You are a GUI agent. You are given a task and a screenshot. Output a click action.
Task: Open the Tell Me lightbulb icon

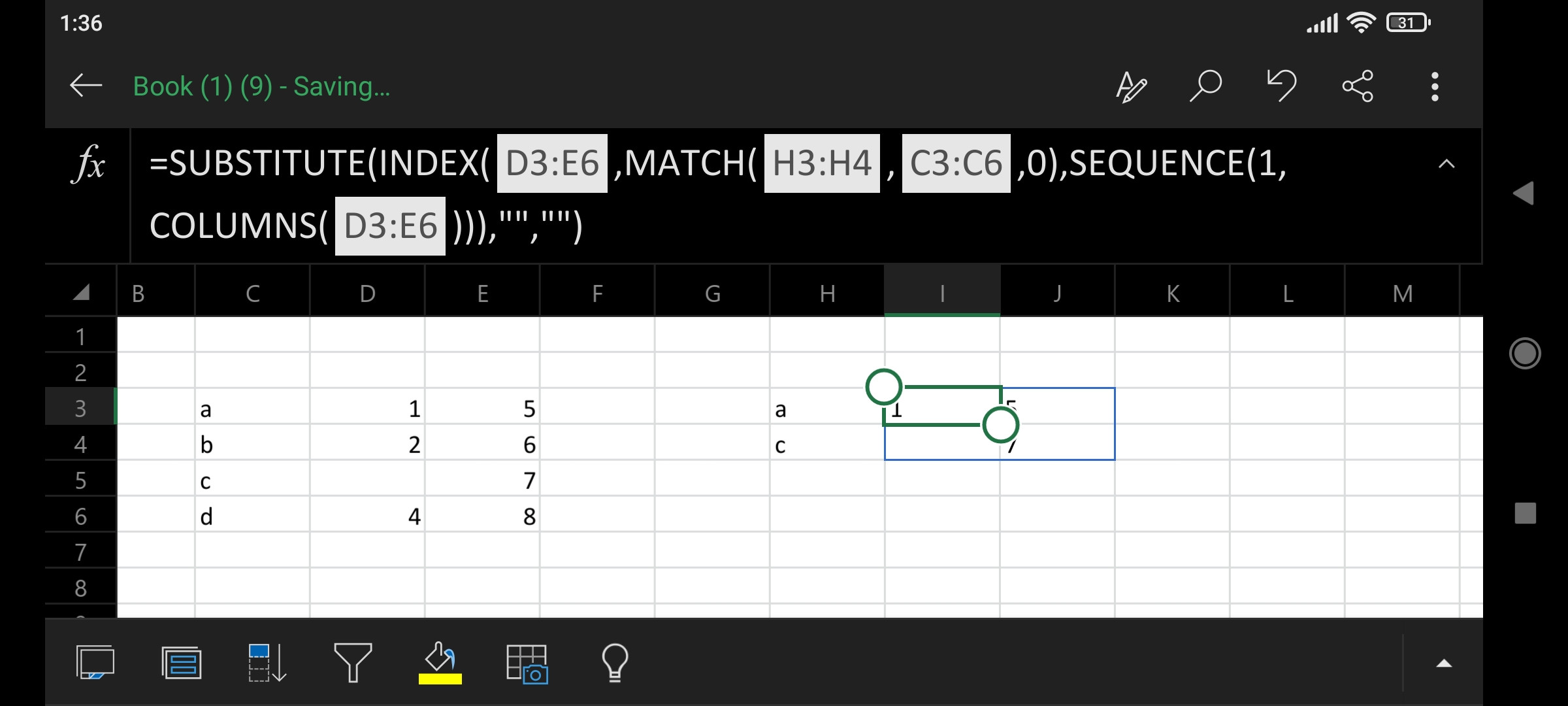pos(615,663)
